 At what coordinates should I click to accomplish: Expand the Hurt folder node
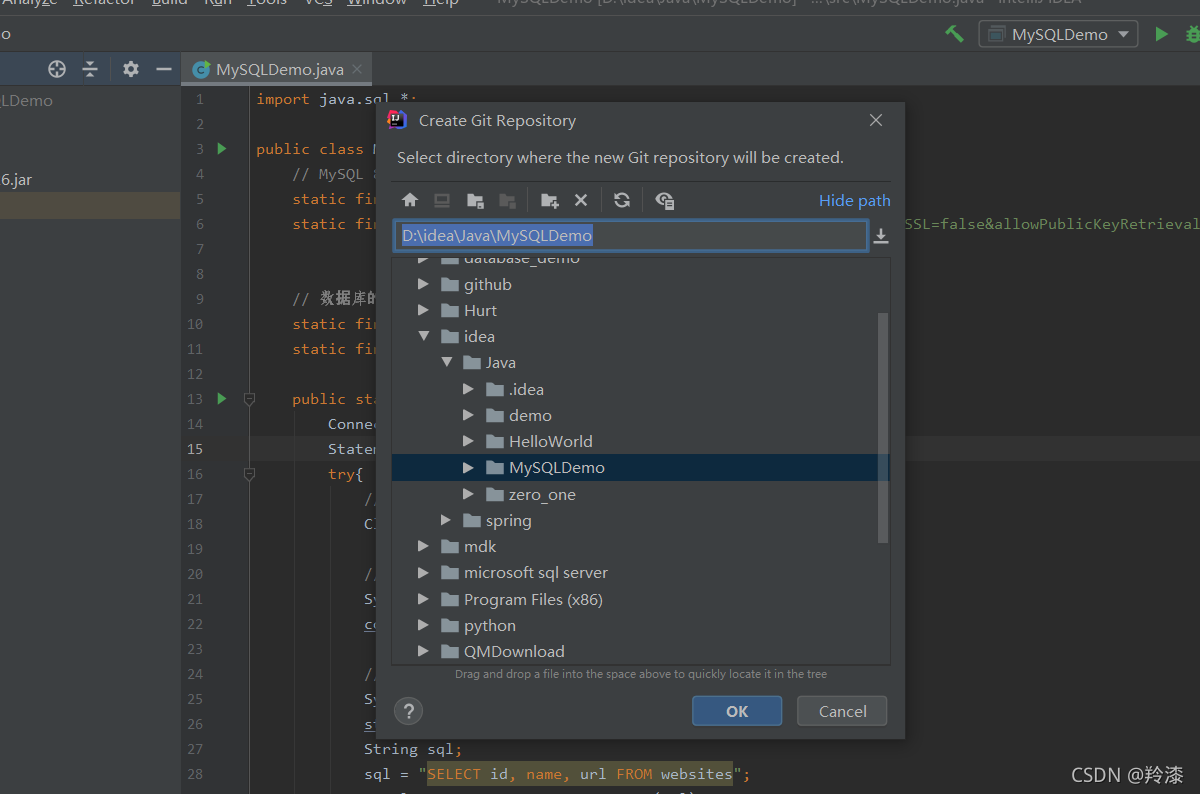click(424, 311)
